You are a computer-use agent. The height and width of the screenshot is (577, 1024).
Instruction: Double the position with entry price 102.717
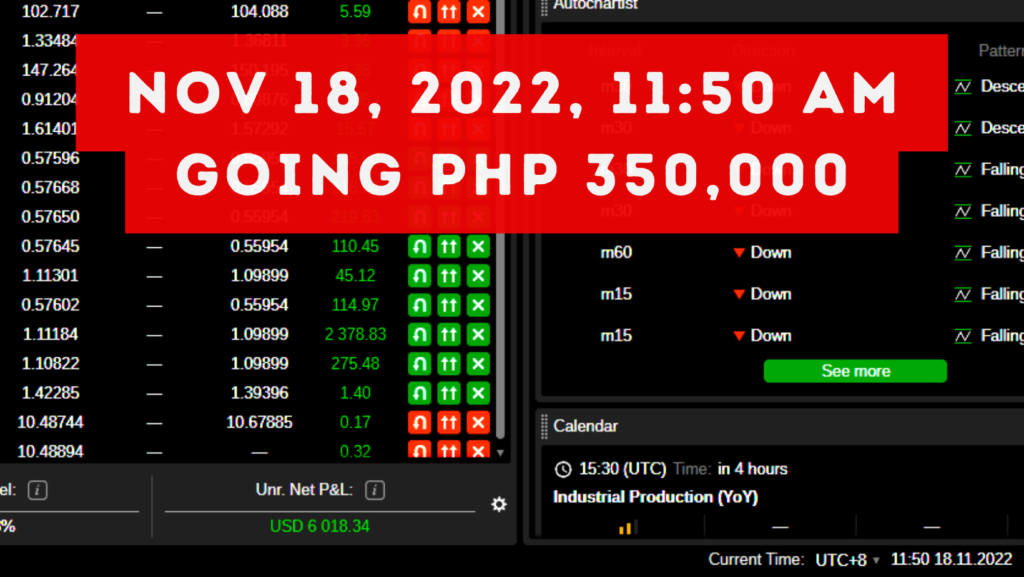(449, 11)
